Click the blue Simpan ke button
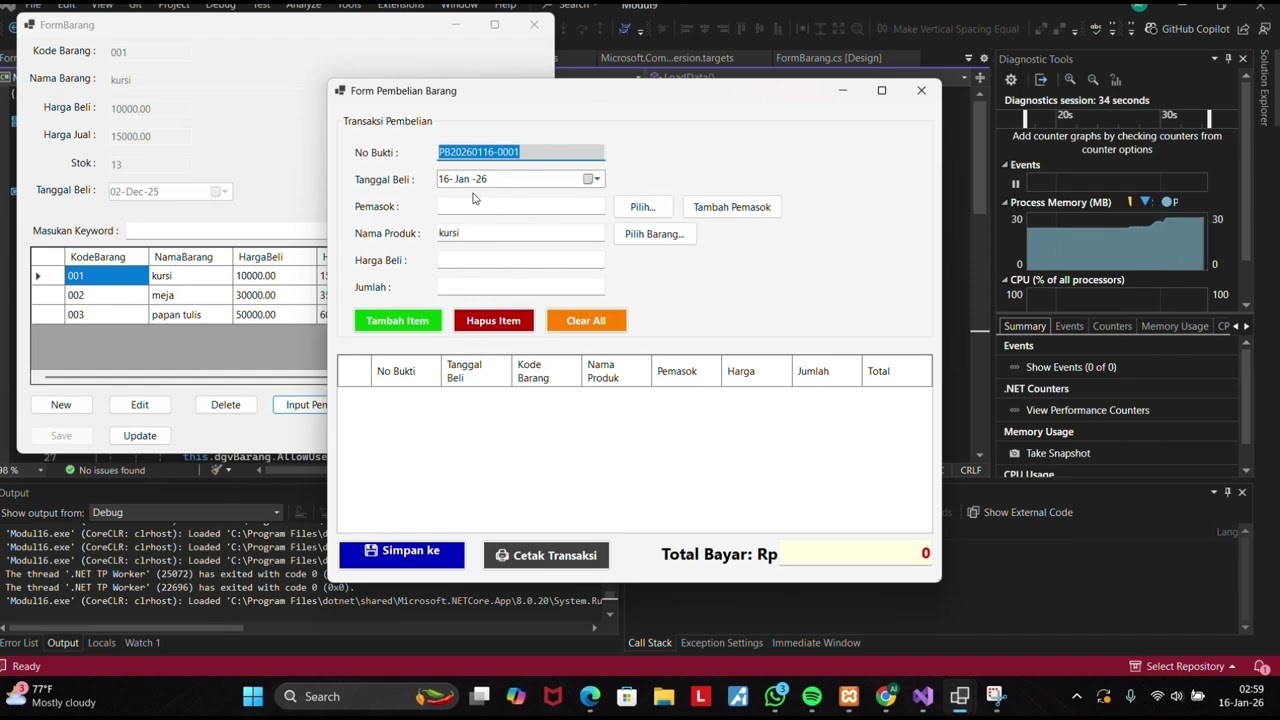This screenshot has width=1280, height=720. click(402, 554)
